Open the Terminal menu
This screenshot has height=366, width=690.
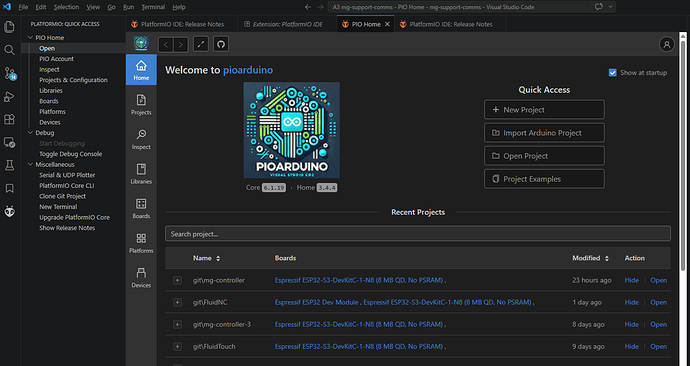[x=153, y=7]
